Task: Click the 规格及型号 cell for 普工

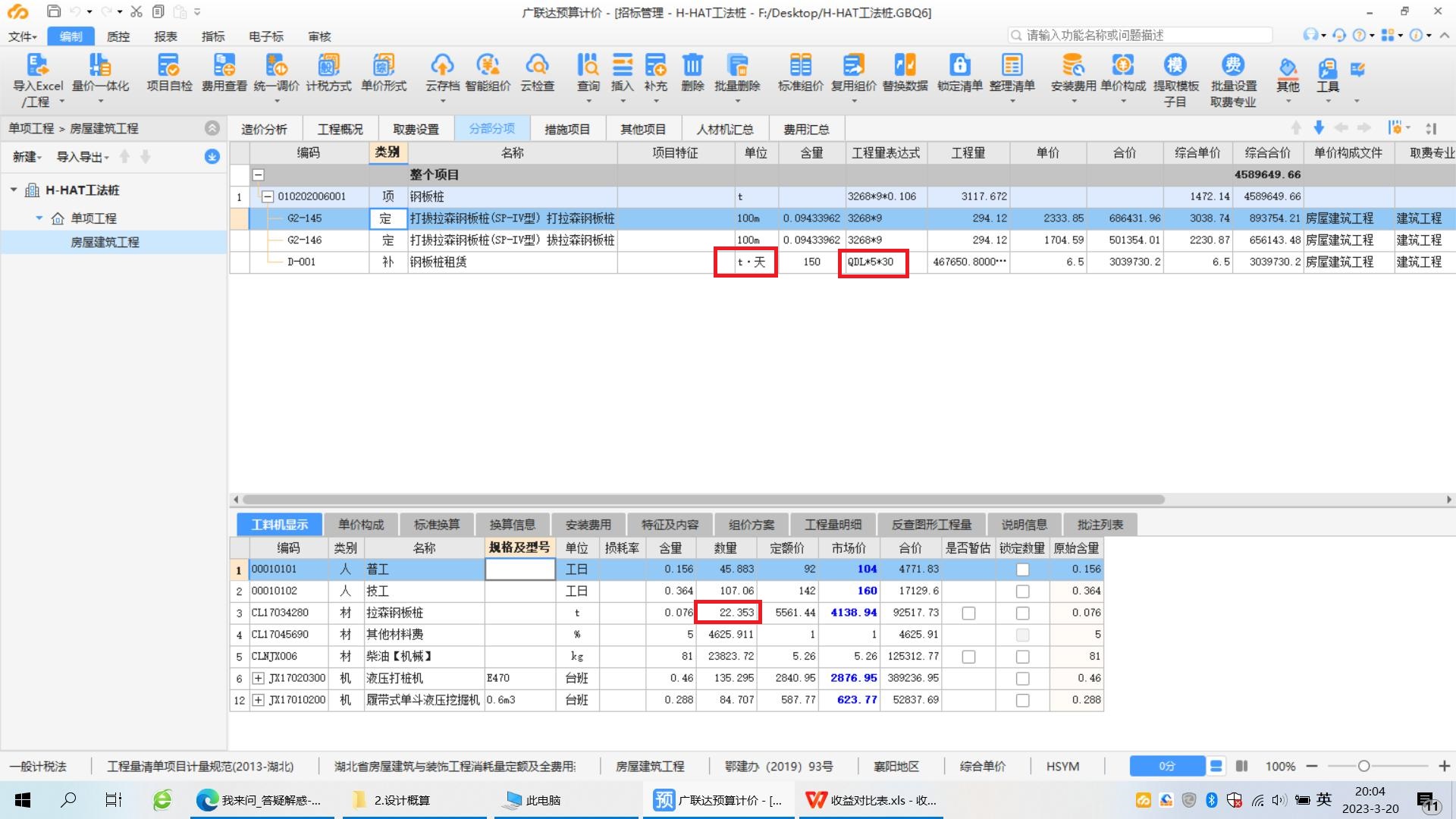Action: pyautogui.click(x=520, y=570)
